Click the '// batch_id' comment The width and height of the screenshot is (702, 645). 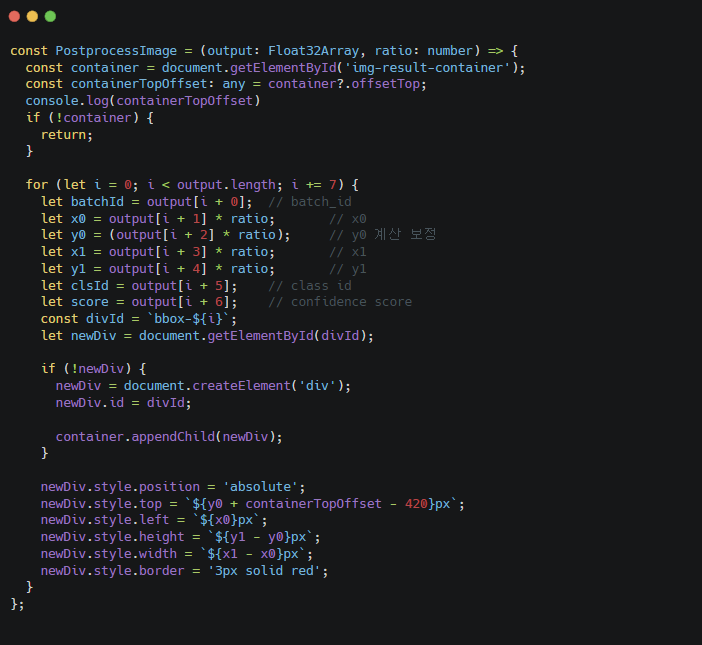point(310,202)
